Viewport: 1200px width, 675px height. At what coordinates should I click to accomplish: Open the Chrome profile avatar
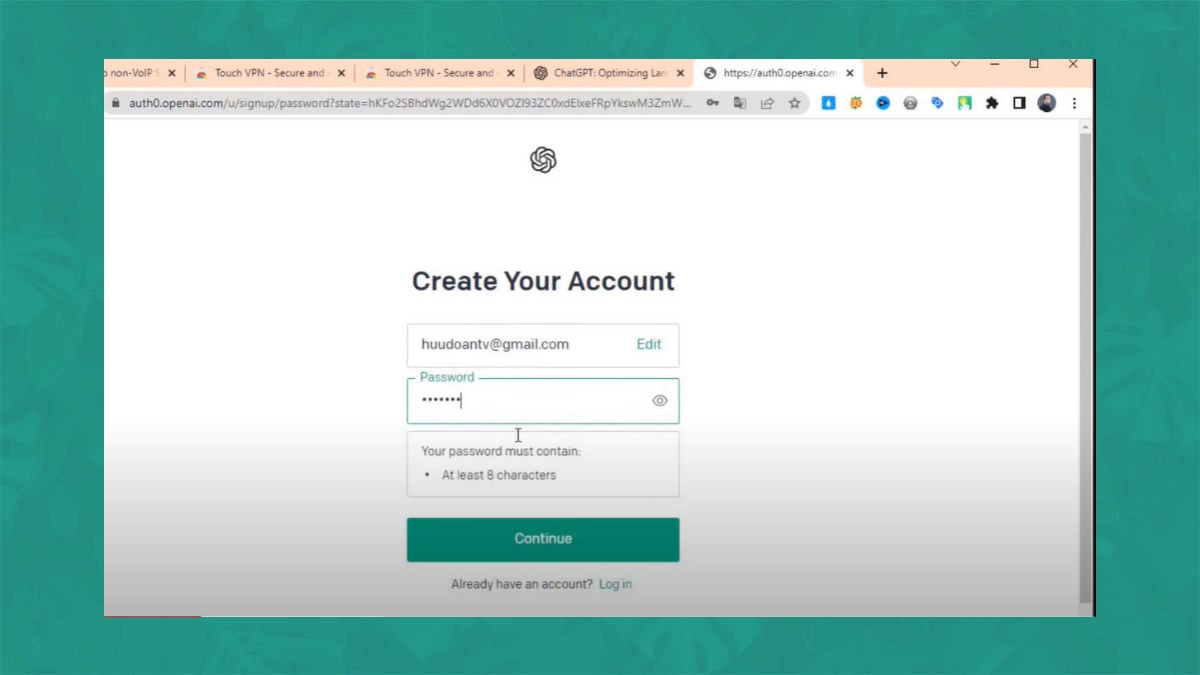coord(1047,103)
